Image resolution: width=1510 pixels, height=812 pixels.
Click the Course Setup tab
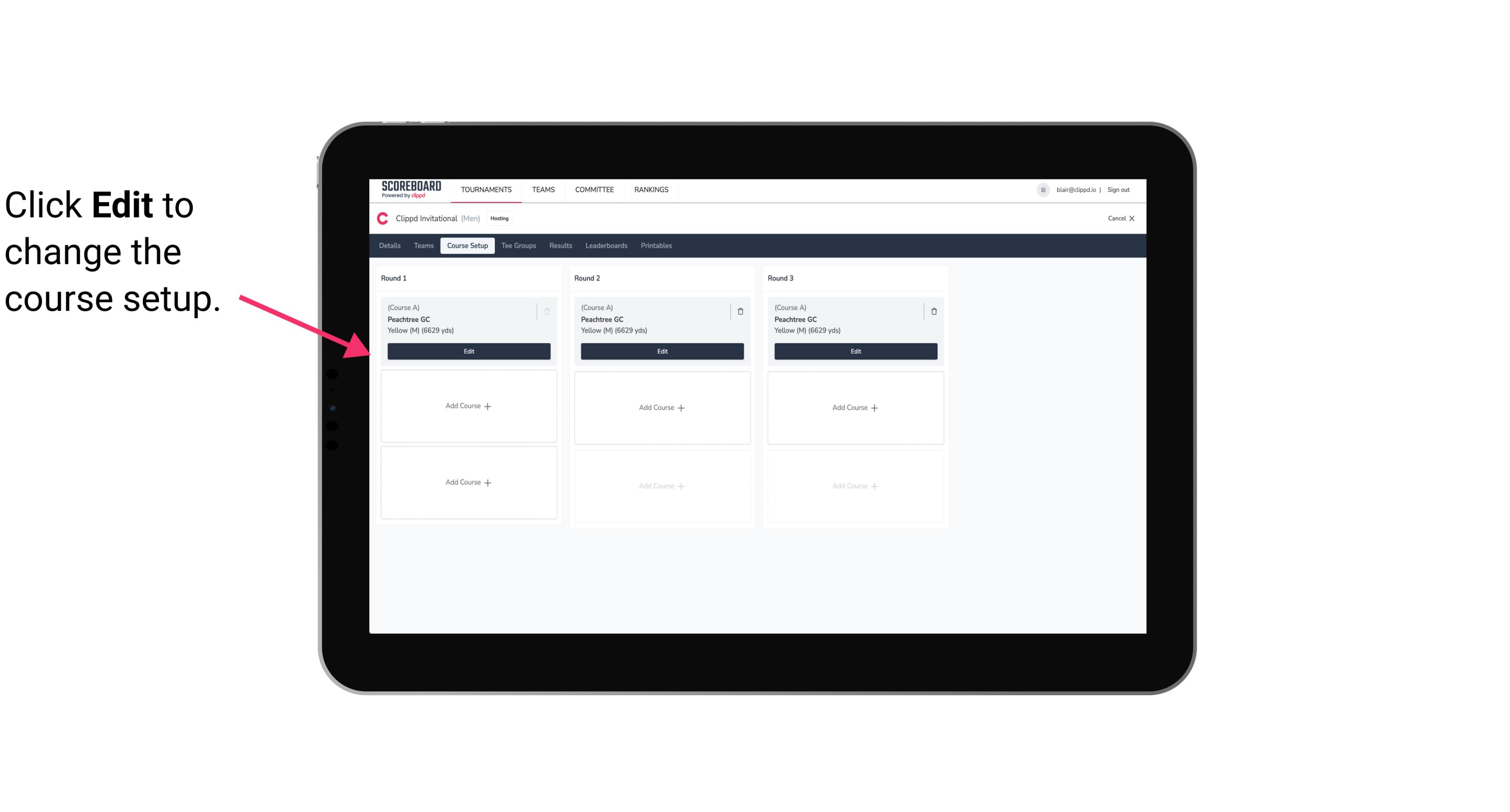tap(466, 245)
